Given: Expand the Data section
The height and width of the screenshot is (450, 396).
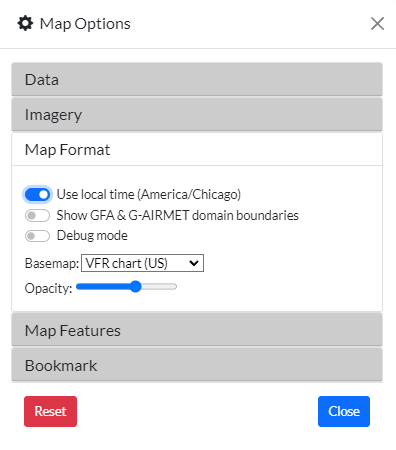Looking at the screenshot, I should point(197,80).
